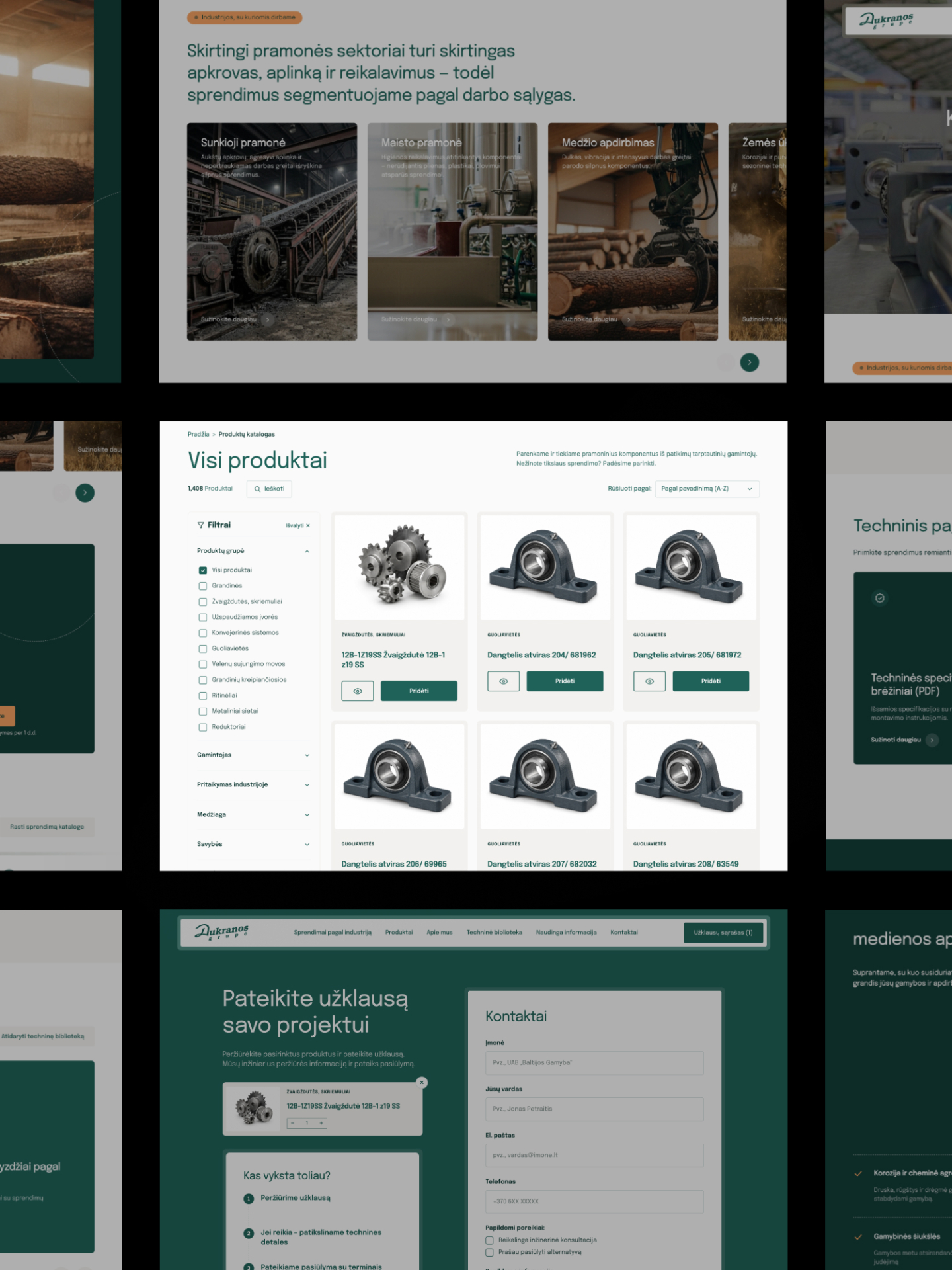The height and width of the screenshot is (1270, 952).
Task: Open Dangtelis atviras 207/ 682032 product title
Action: (542, 864)
